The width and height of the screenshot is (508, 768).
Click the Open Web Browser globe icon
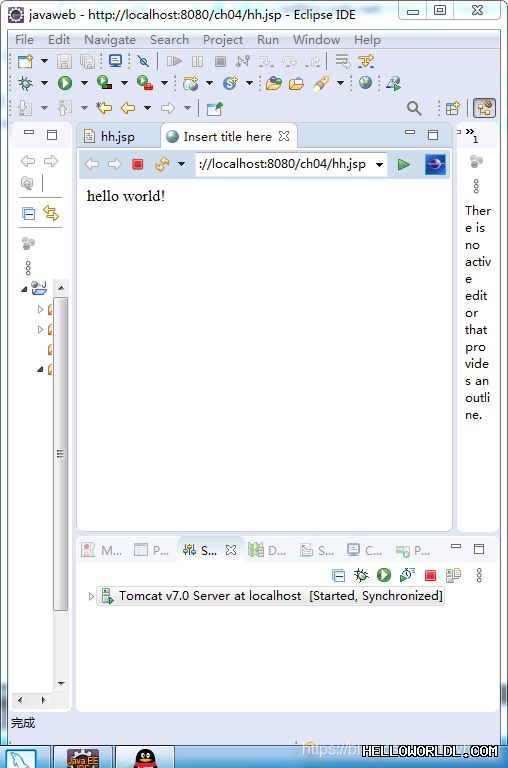tap(365, 83)
